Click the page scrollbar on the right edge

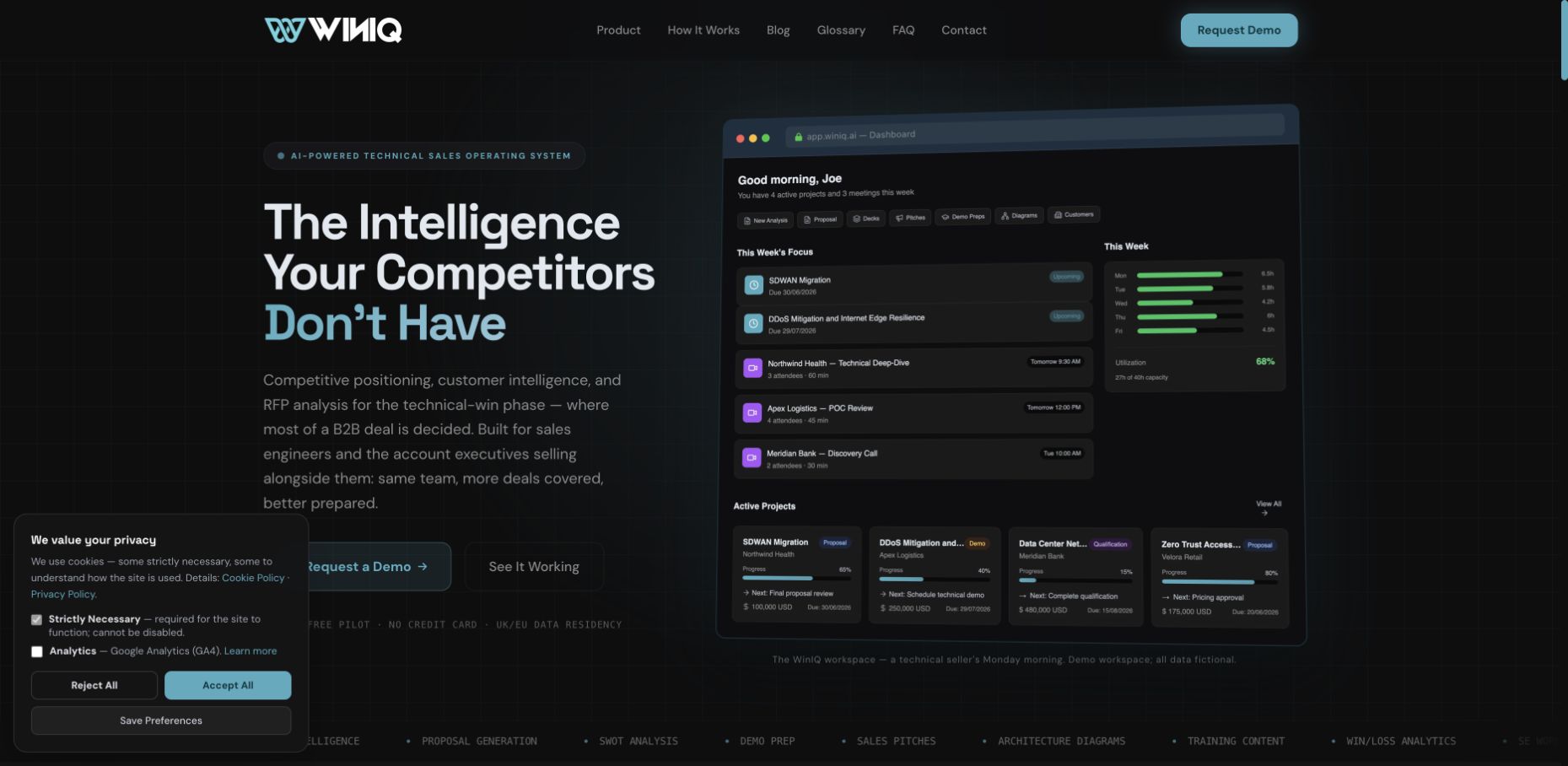(x=1564, y=42)
